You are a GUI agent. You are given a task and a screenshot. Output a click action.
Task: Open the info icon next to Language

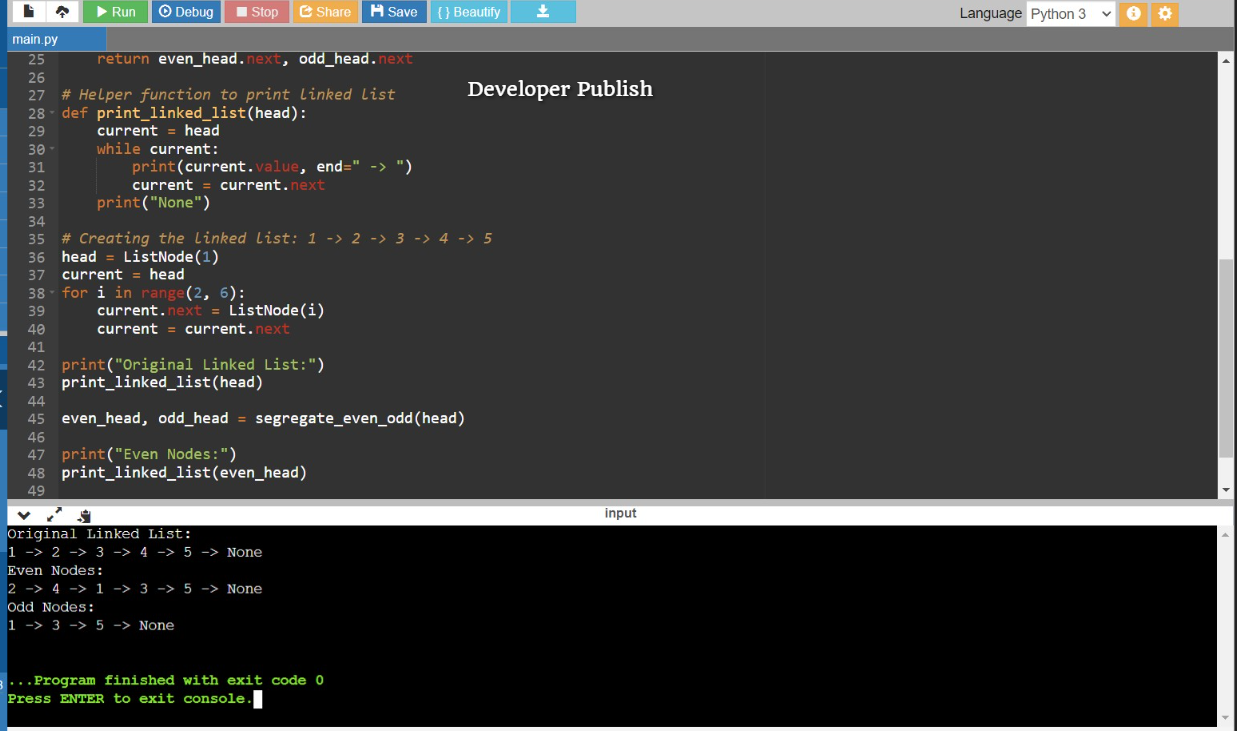[x=1133, y=14]
